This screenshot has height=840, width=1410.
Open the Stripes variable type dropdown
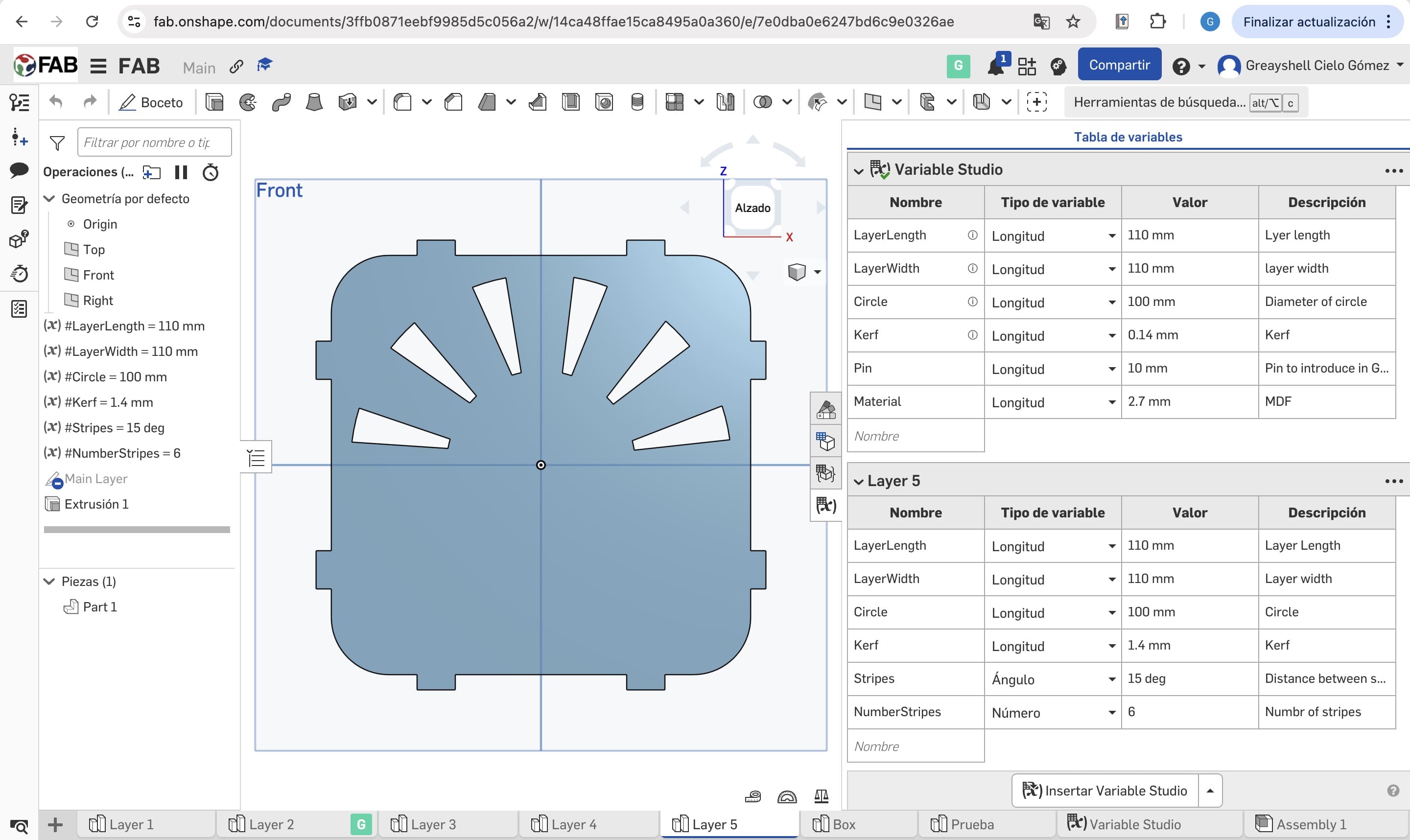tap(1112, 679)
